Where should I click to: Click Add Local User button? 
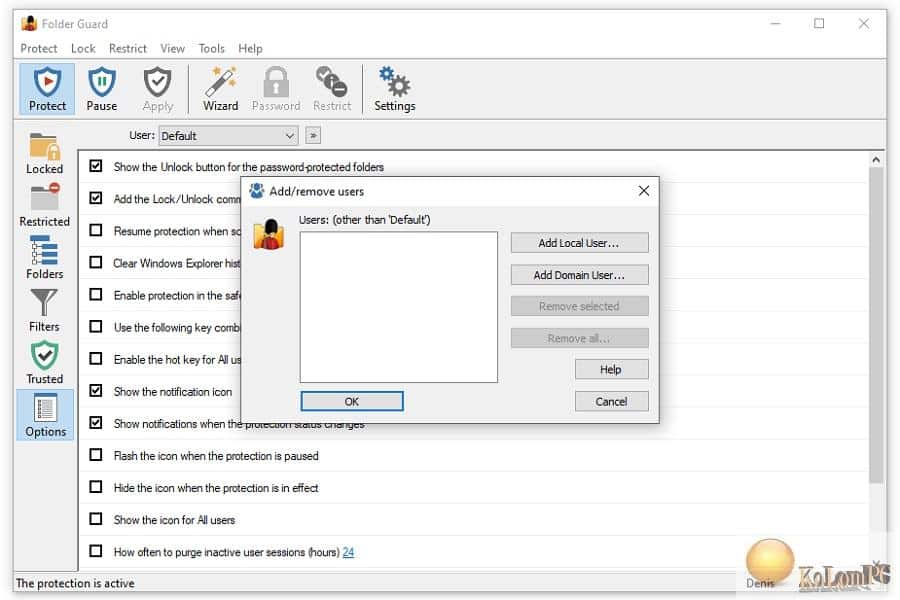579,243
